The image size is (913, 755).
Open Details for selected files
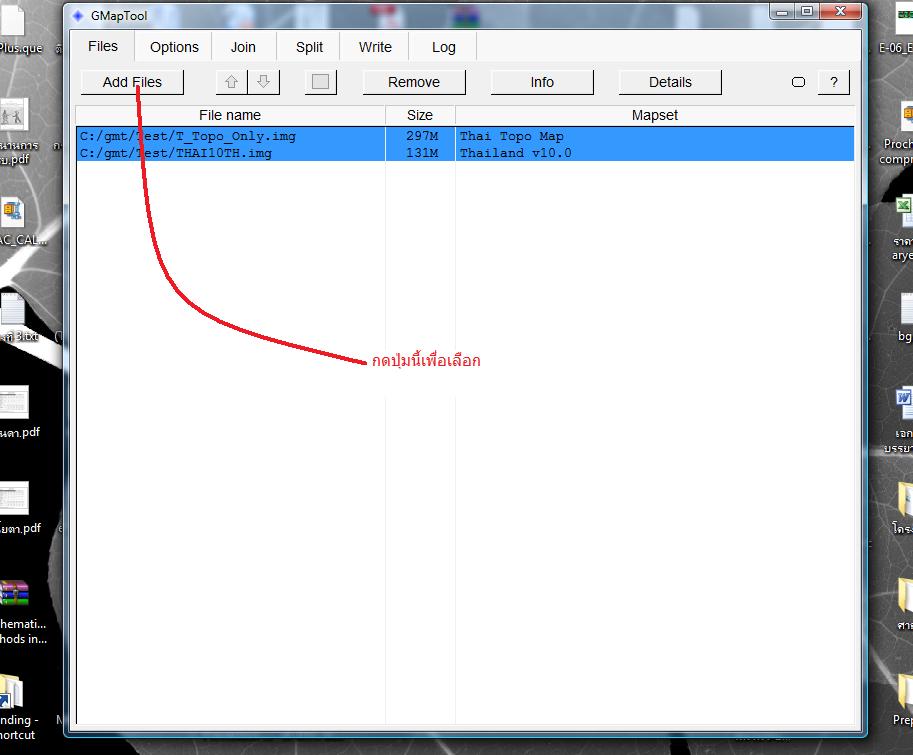click(x=670, y=82)
